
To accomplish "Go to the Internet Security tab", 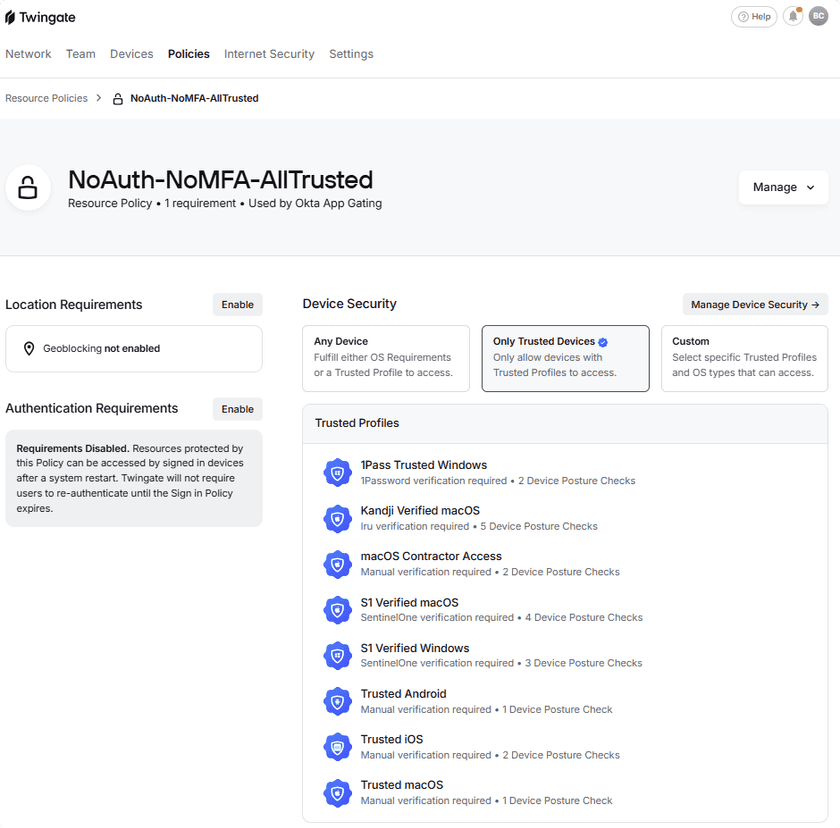I will point(269,54).
